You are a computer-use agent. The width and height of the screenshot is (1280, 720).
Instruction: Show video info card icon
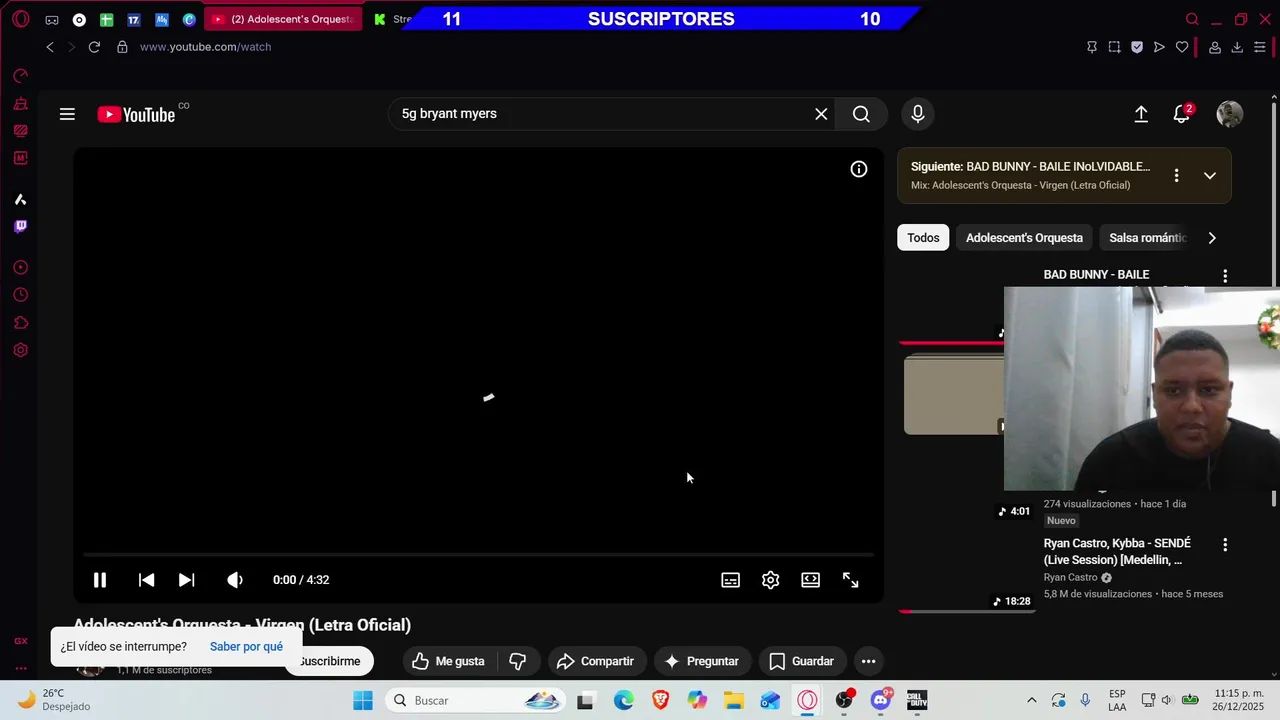859,169
